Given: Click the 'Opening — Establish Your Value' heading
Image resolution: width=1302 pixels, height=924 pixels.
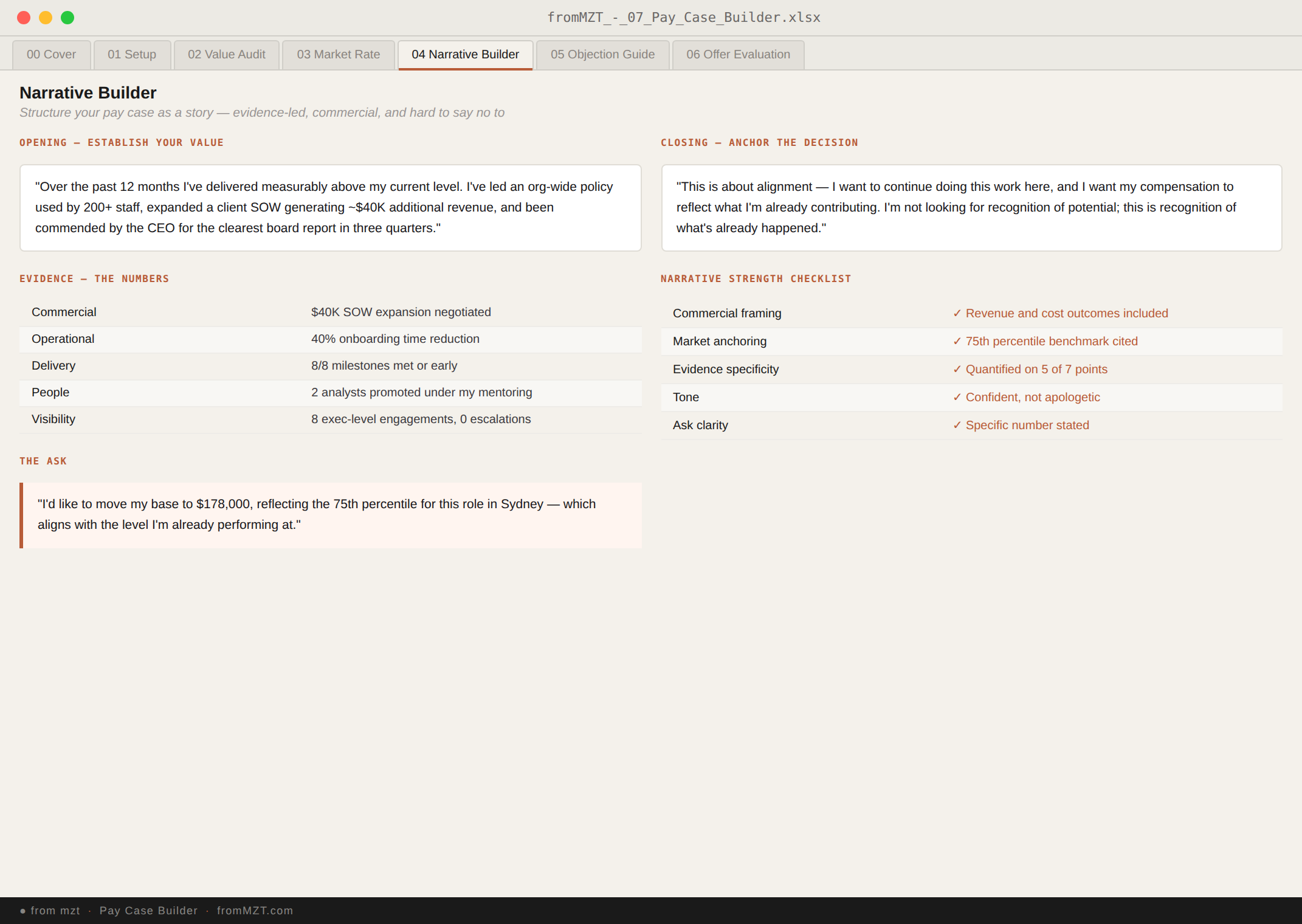Looking at the screenshot, I should coord(122,143).
